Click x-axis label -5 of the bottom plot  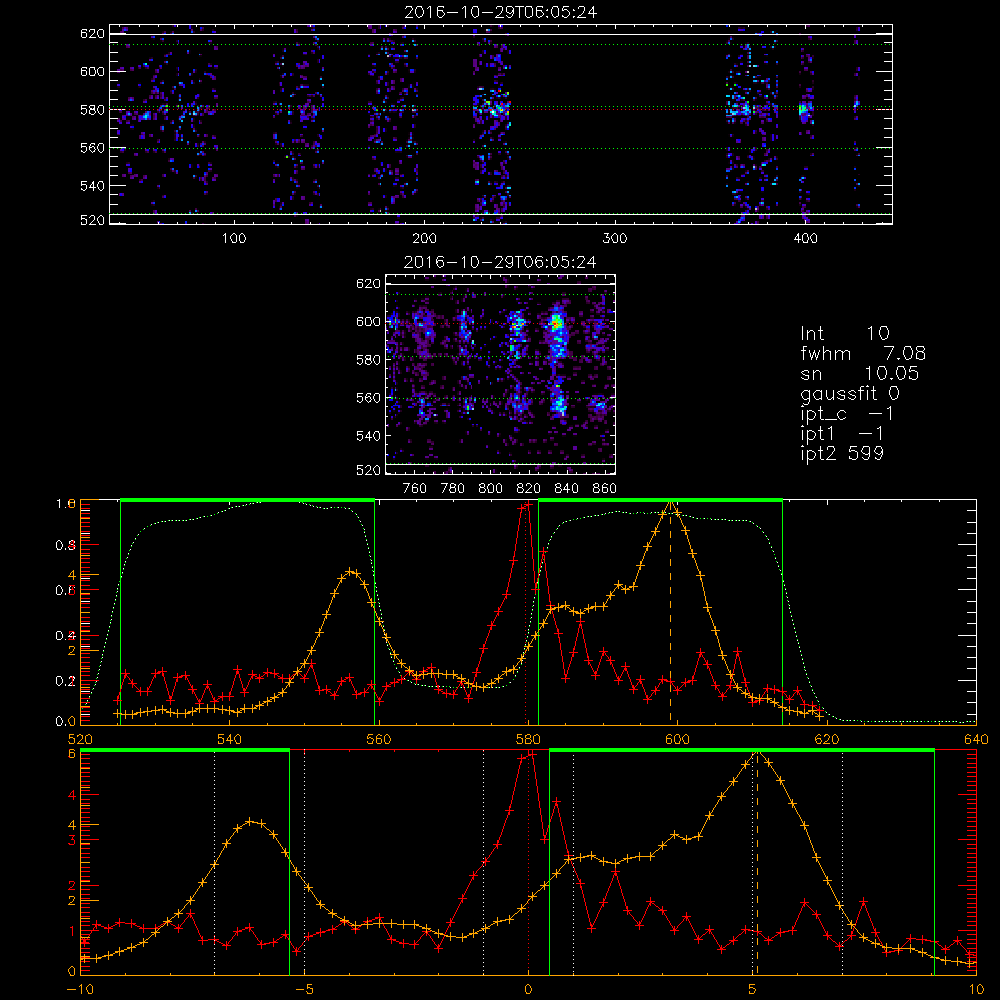click(x=304, y=990)
